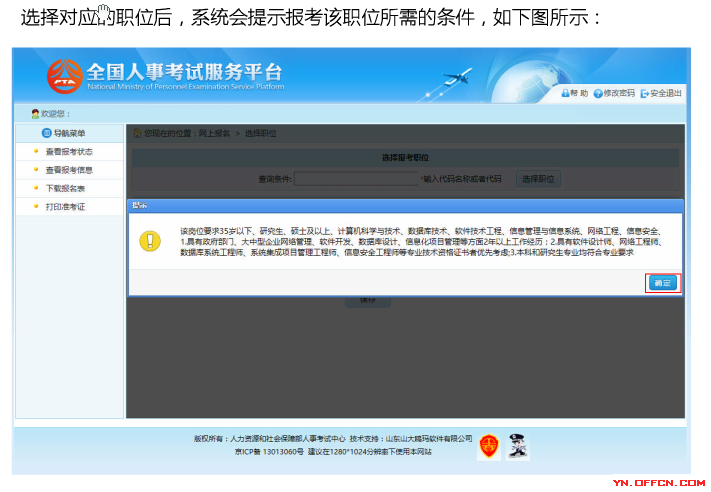Click the 确定 button in the dialog
This screenshot has width=711, height=492.
pos(662,283)
